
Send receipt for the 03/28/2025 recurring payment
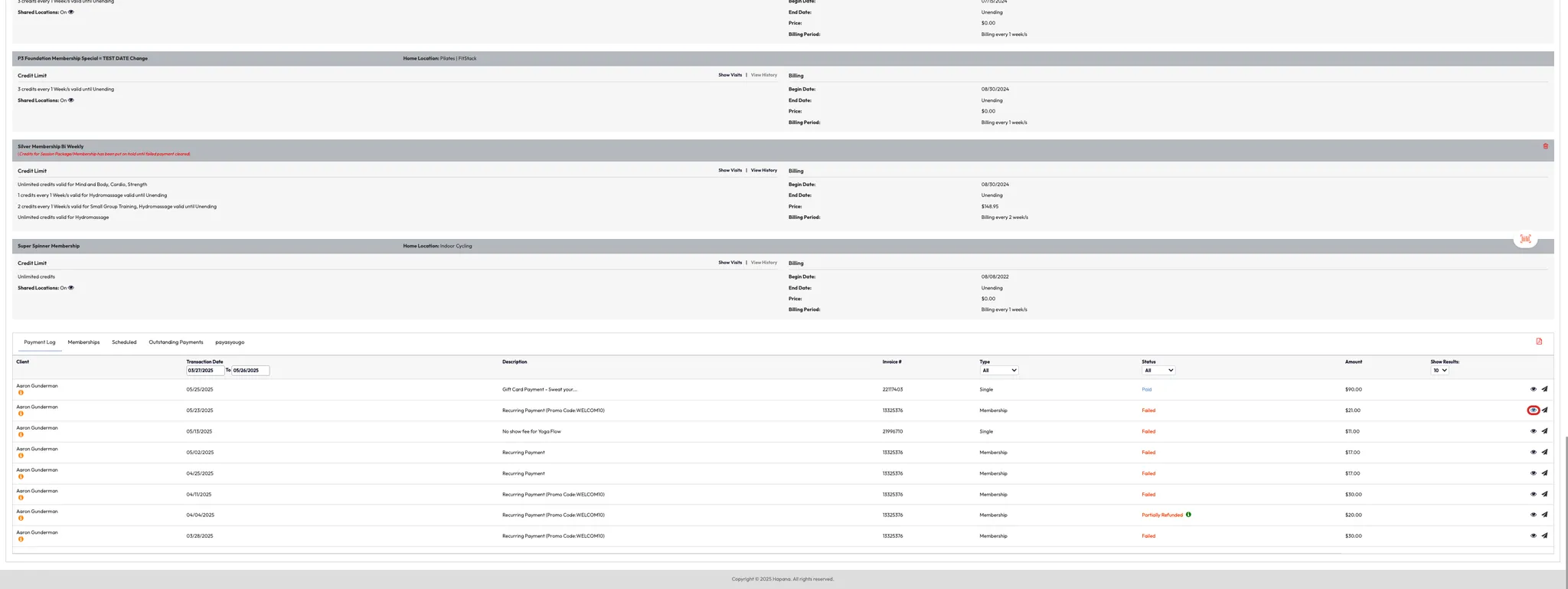[x=1544, y=536]
